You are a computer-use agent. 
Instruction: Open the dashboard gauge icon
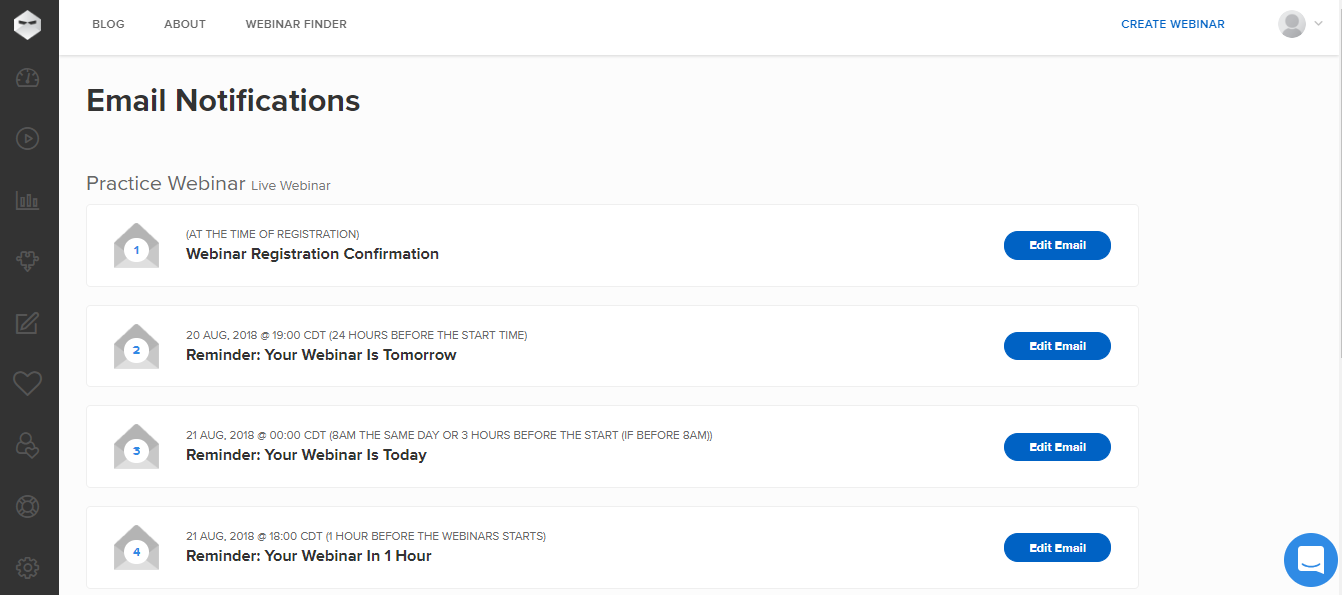28,78
